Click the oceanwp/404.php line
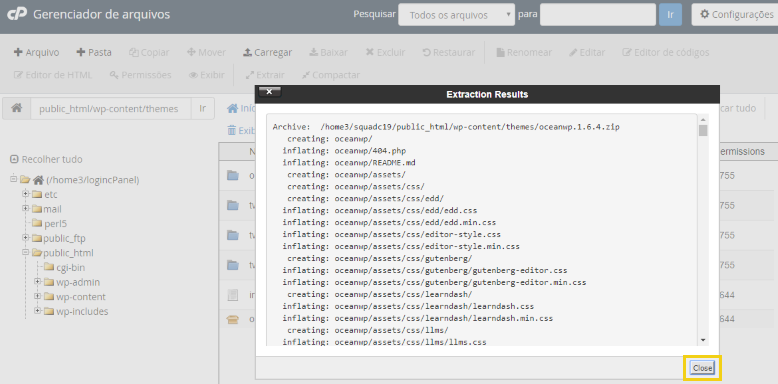This screenshot has height=384, width=778. [344, 151]
